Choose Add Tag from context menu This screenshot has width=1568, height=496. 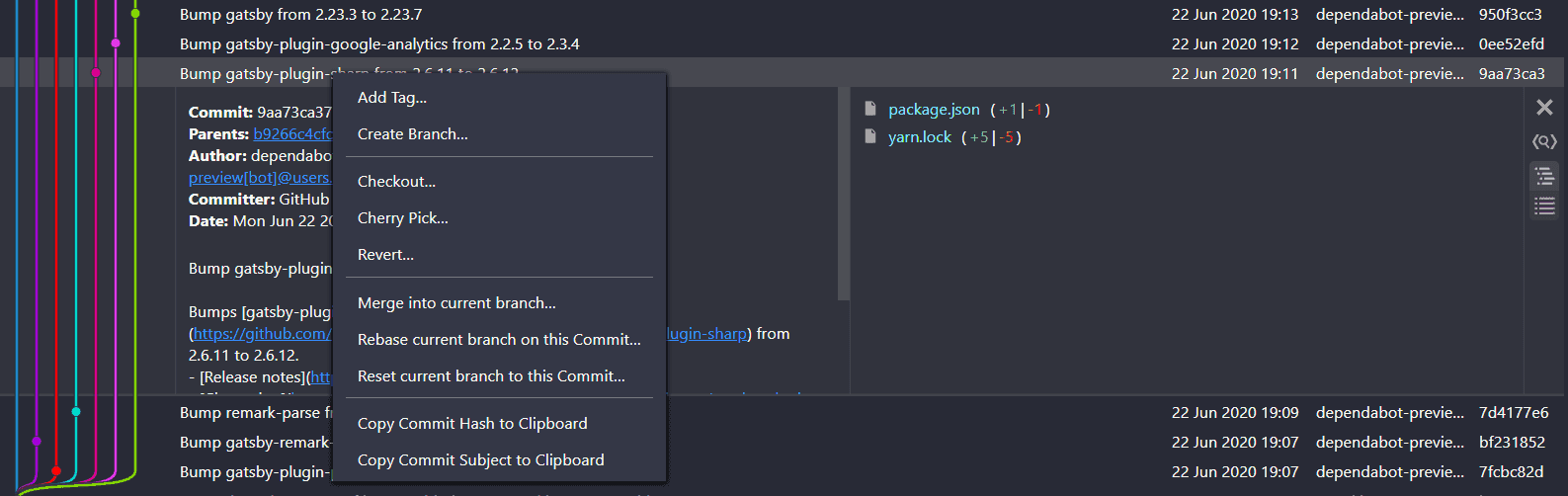[392, 98]
